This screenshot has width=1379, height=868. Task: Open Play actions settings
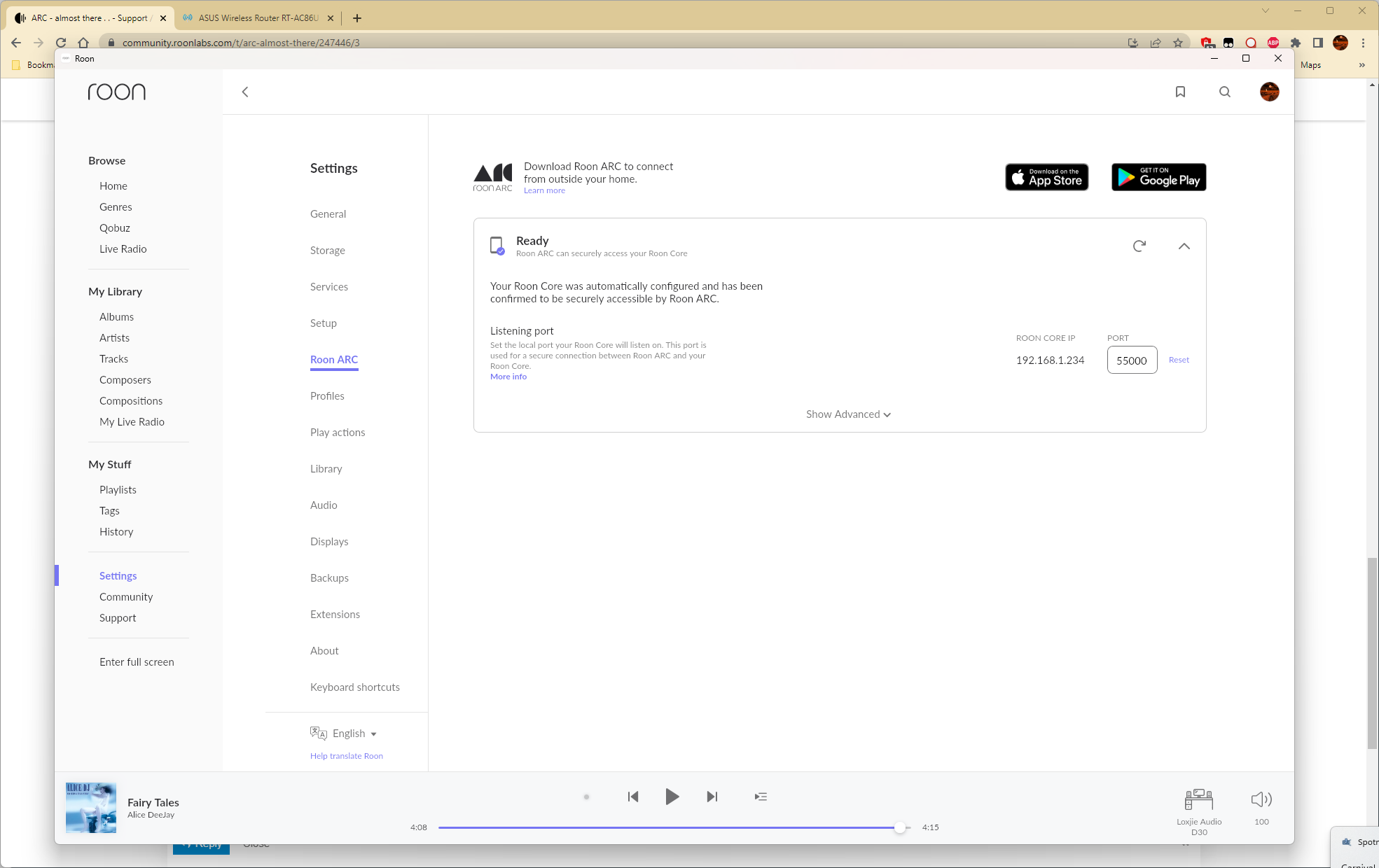338,433
